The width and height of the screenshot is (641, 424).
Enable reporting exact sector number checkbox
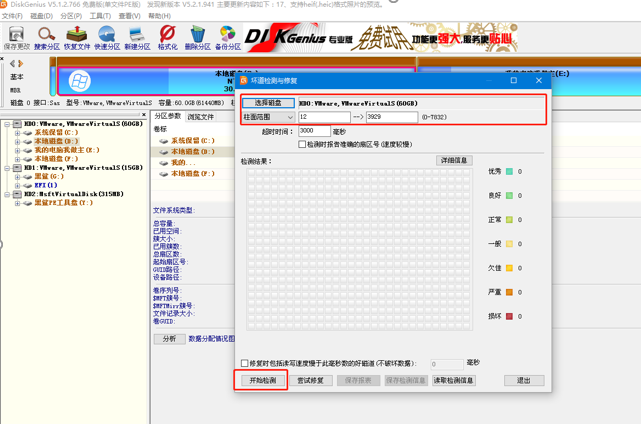[x=303, y=144]
